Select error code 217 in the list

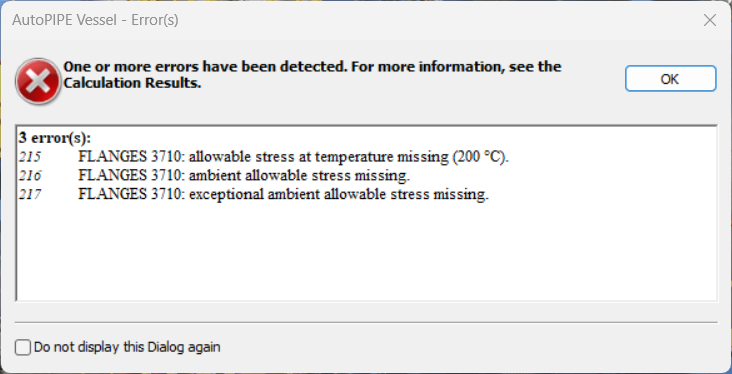click(x=30, y=194)
